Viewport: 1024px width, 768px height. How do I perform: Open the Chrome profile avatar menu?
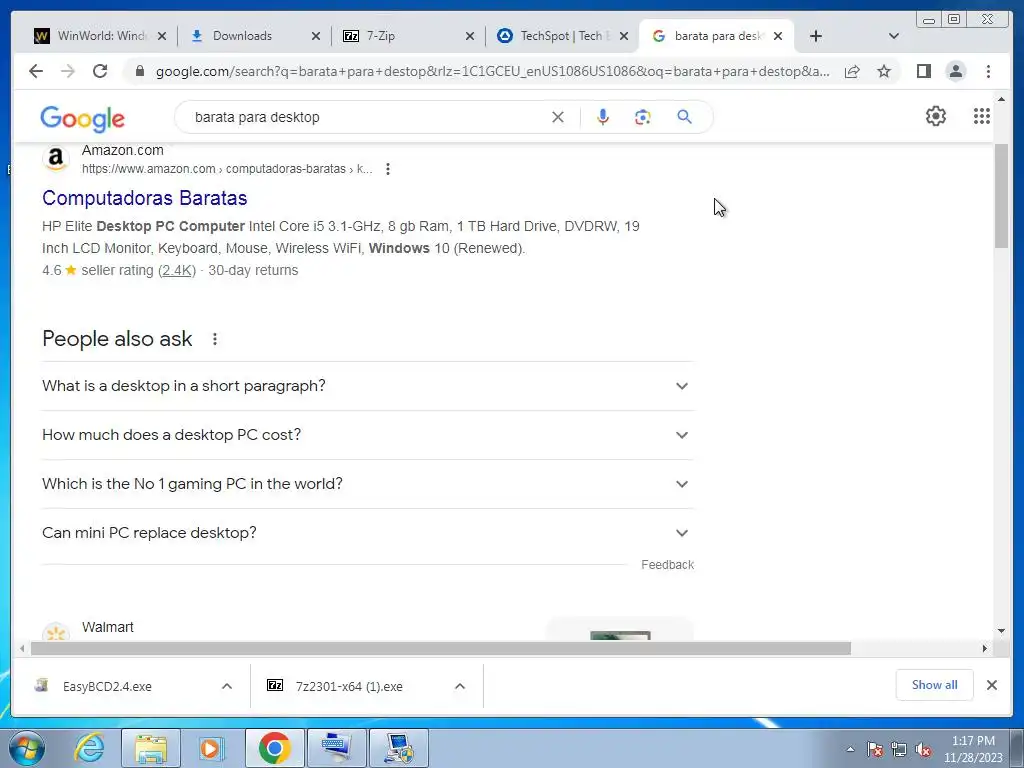[955, 71]
